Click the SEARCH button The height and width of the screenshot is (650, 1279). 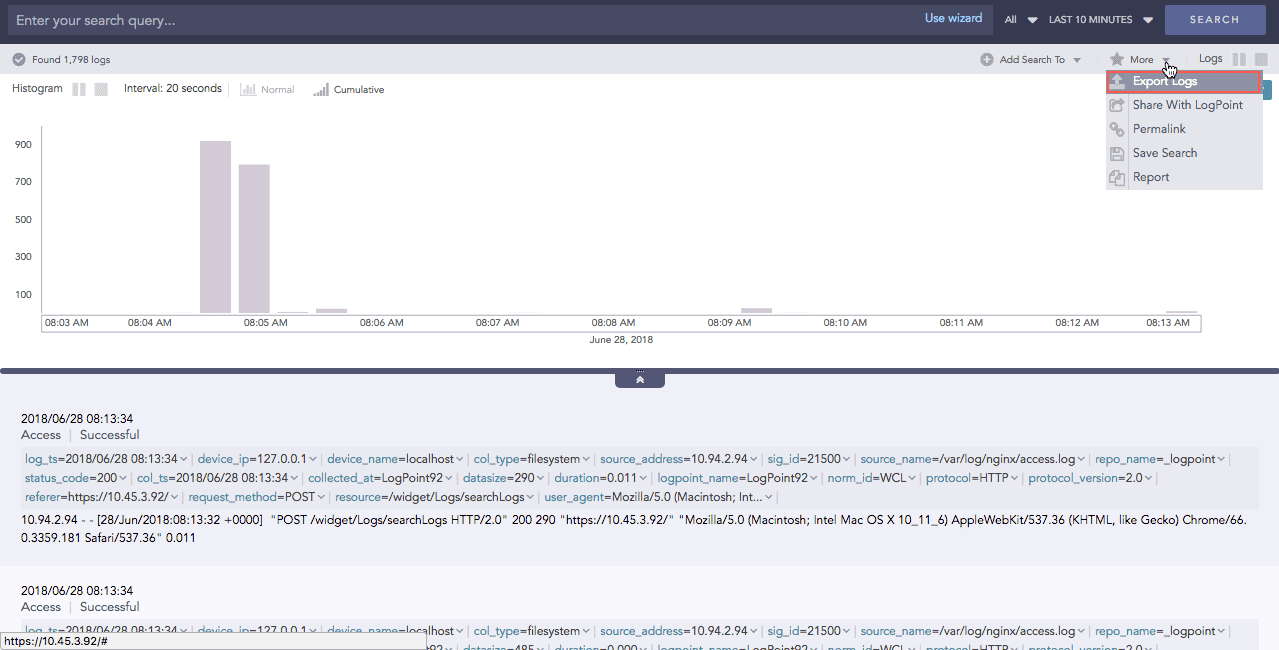pyautogui.click(x=1214, y=19)
